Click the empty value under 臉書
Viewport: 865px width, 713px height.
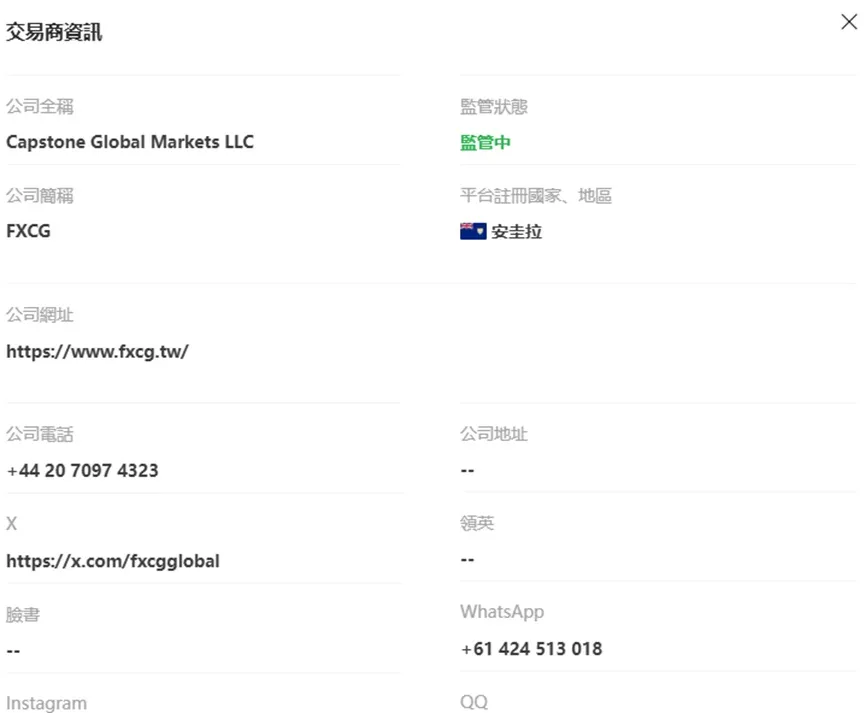click(13, 652)
